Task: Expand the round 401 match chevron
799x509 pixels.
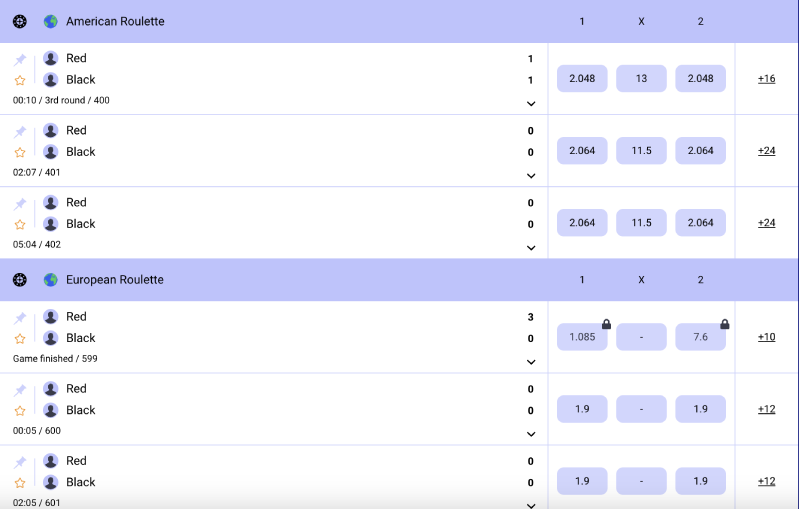Action: [x=531, y=176]
